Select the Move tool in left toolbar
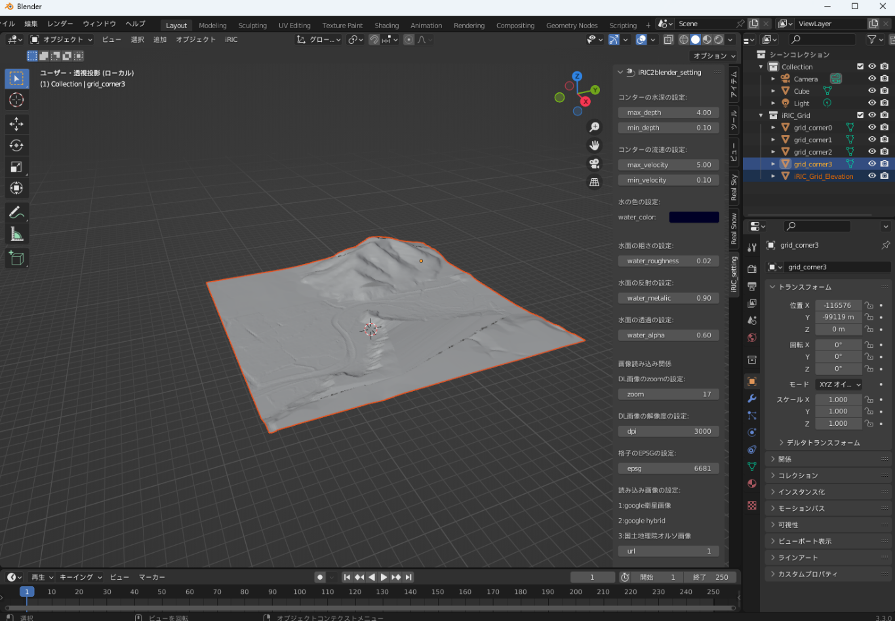This screenshot has width=896, height=622. click(17, 123)
